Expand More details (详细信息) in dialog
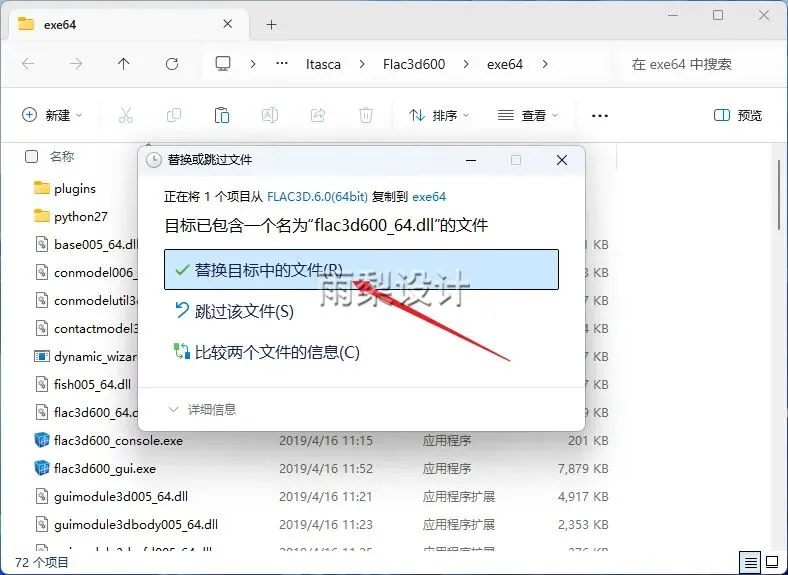 click(203, 410)
